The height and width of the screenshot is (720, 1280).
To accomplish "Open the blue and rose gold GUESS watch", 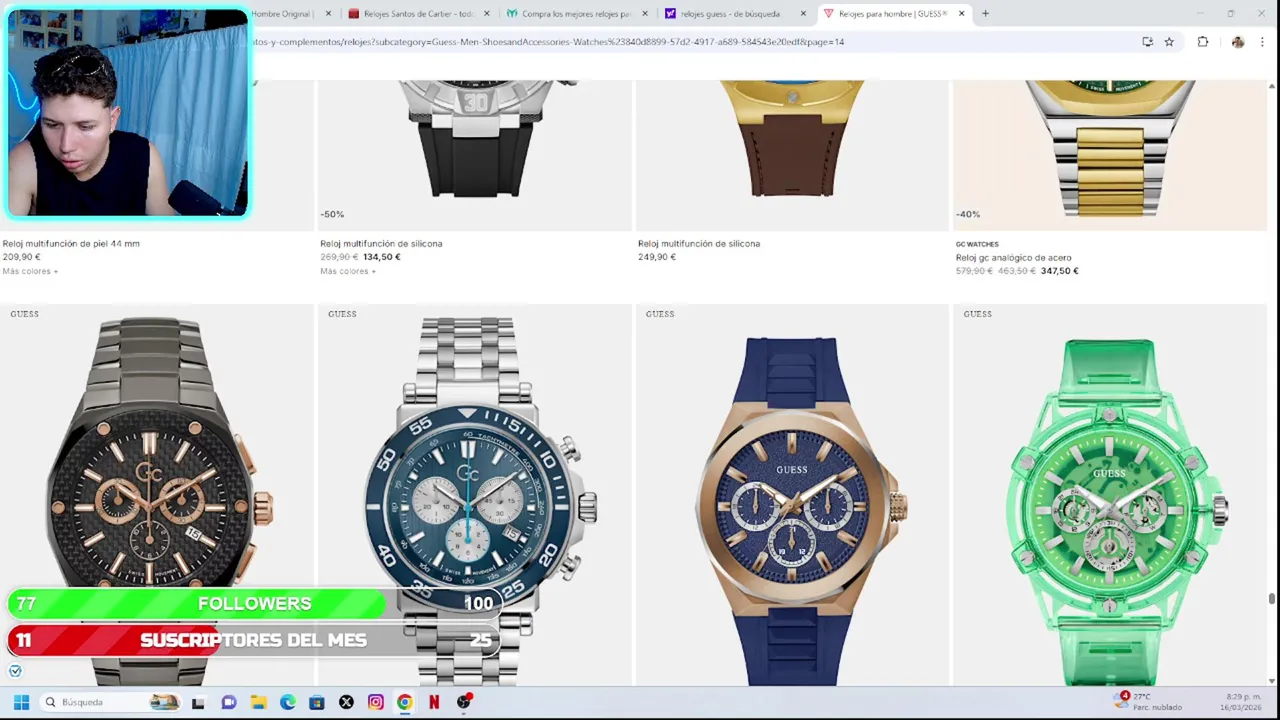I will click(792, 495).
